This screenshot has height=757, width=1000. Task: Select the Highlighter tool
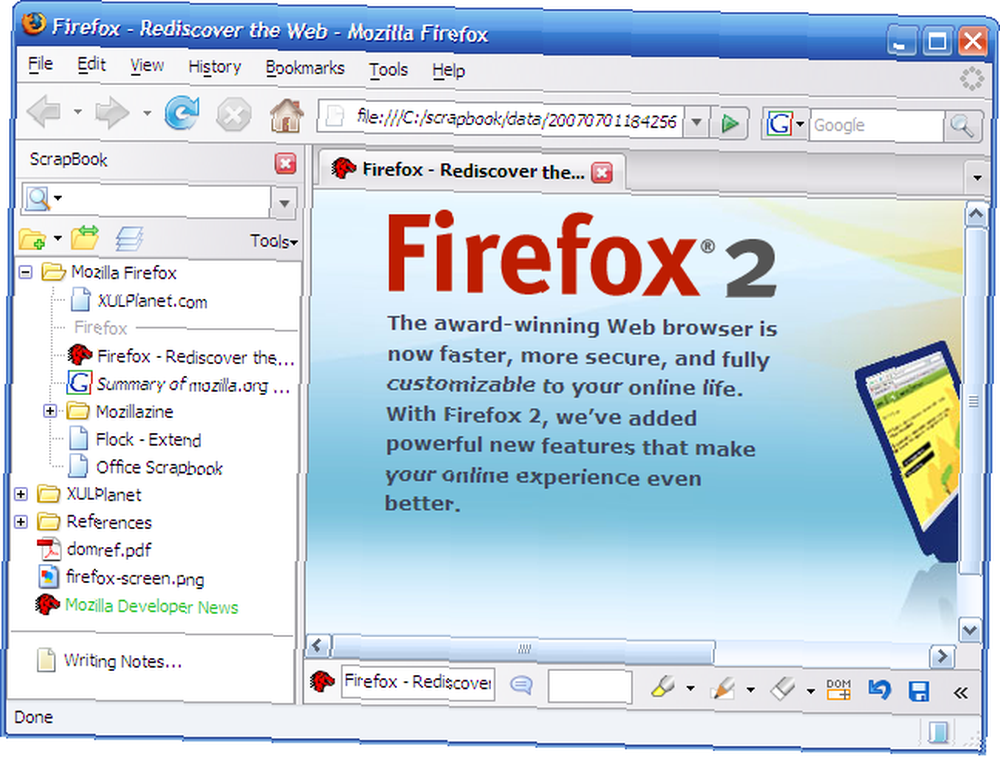(663, 686)
